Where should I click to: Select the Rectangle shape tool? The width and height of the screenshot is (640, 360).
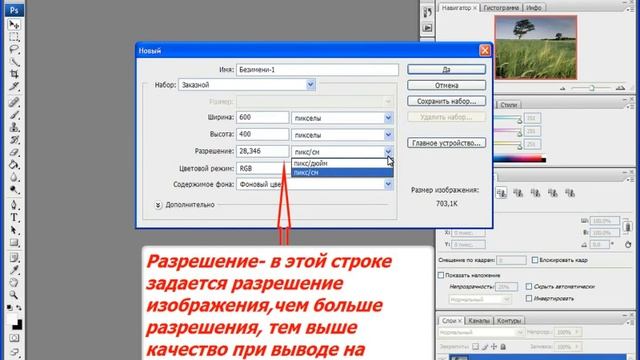click(14, 243)
